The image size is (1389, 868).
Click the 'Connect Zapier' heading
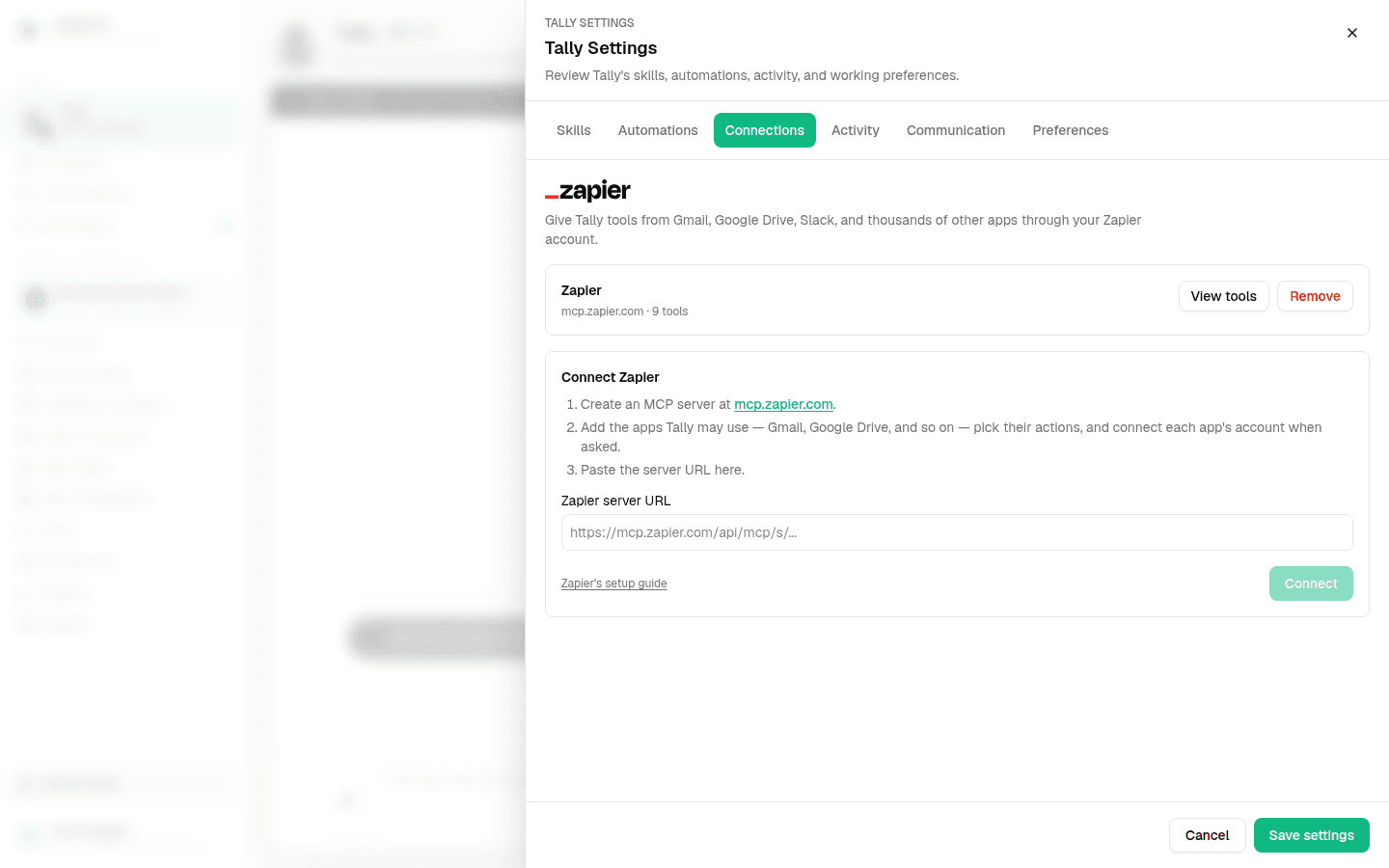pyautogui.click(x=611, y=377)
